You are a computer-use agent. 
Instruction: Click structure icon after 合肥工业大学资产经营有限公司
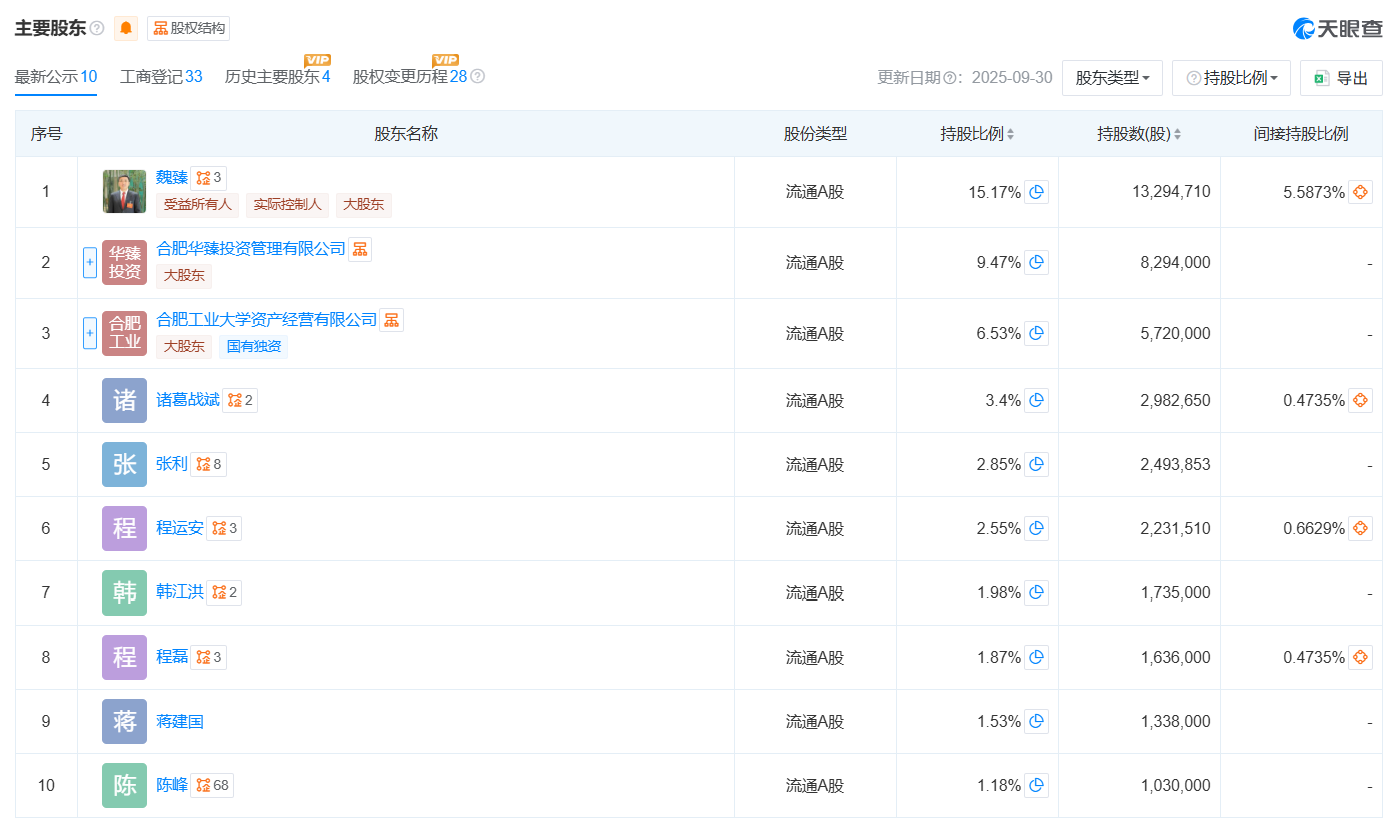coord(392,320)
